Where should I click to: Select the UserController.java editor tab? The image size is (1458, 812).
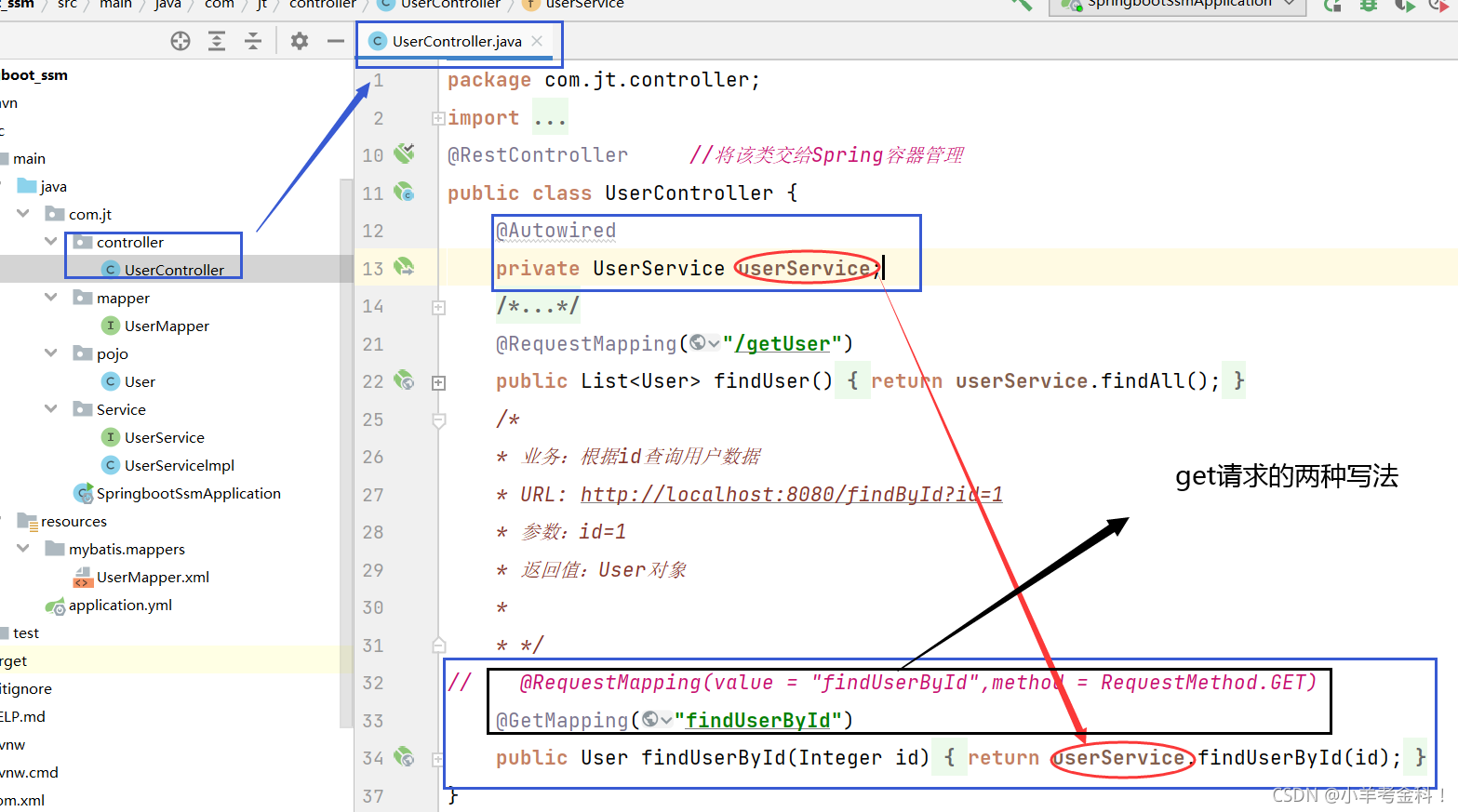click(x=456, y=41)
